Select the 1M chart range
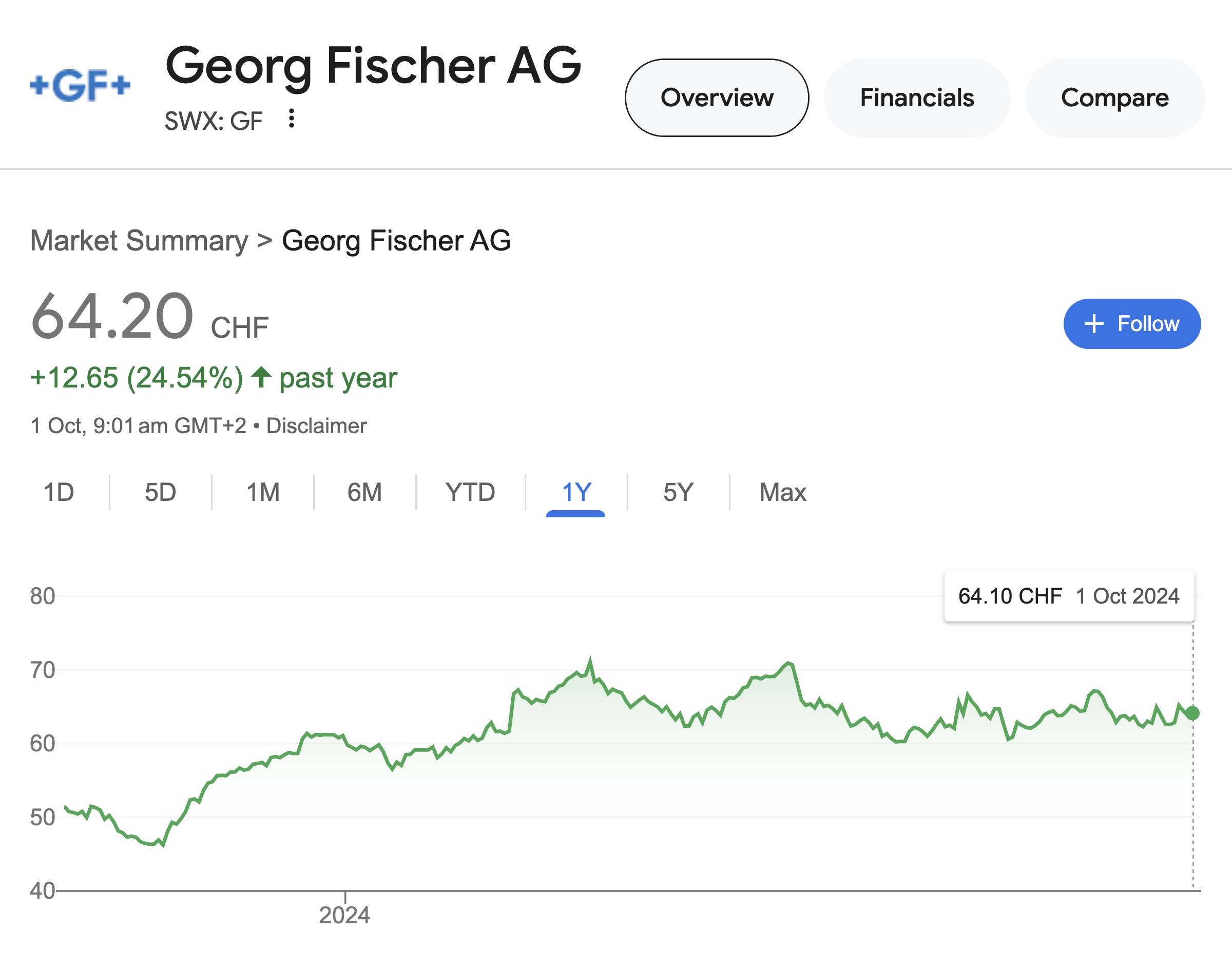The width and height of the screenshot is (1232, 970). tap(263, 492)
